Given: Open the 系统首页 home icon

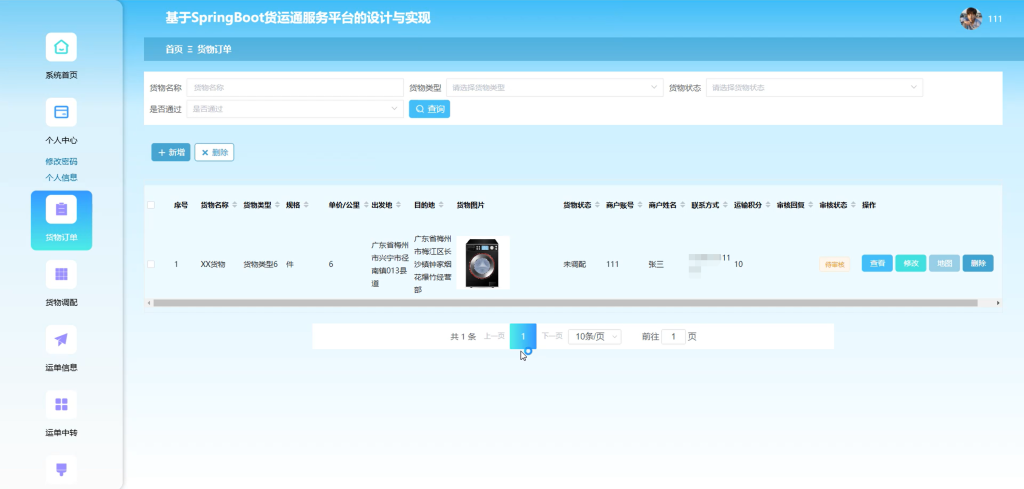Looking at the screenshot, I should (x=61, y=47).
